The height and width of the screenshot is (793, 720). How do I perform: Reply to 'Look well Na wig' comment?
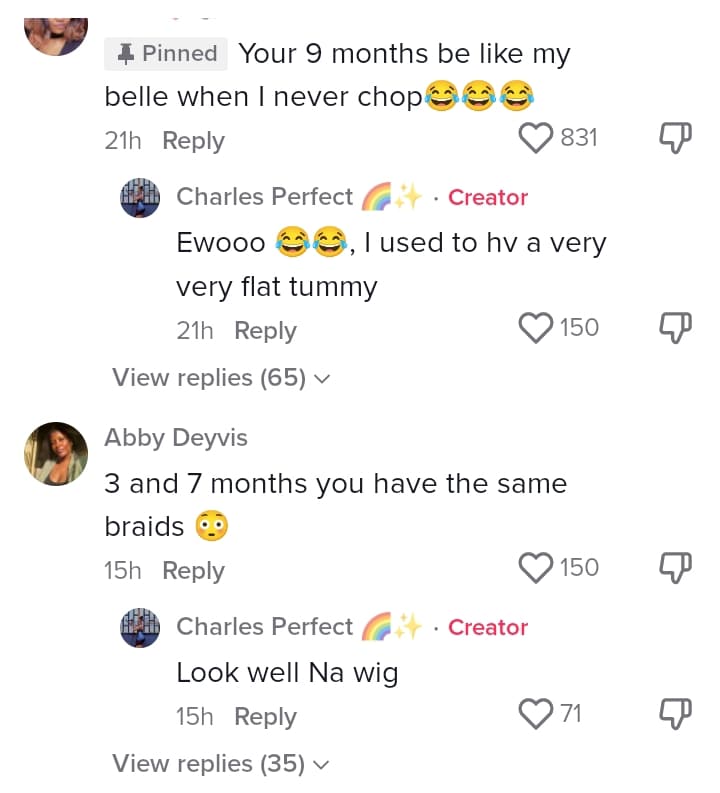(265, 717)
